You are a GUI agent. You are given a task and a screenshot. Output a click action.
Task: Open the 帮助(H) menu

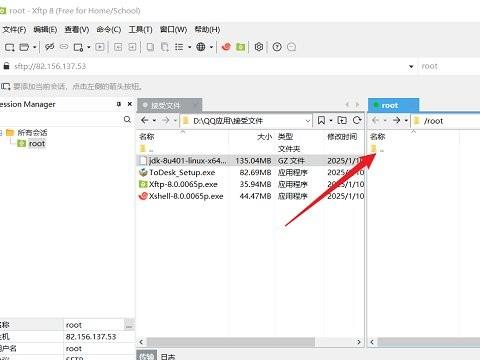click(x=207, y=30)
